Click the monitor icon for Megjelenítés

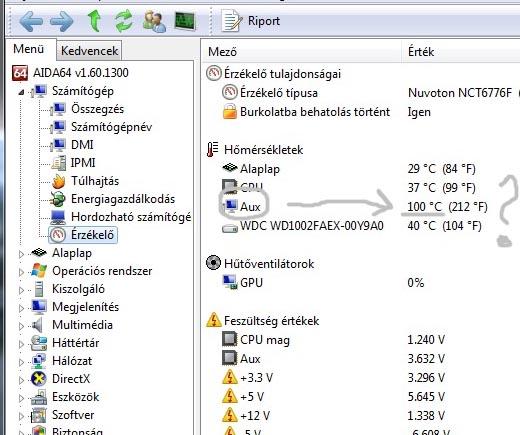click(x=39, y=307)
